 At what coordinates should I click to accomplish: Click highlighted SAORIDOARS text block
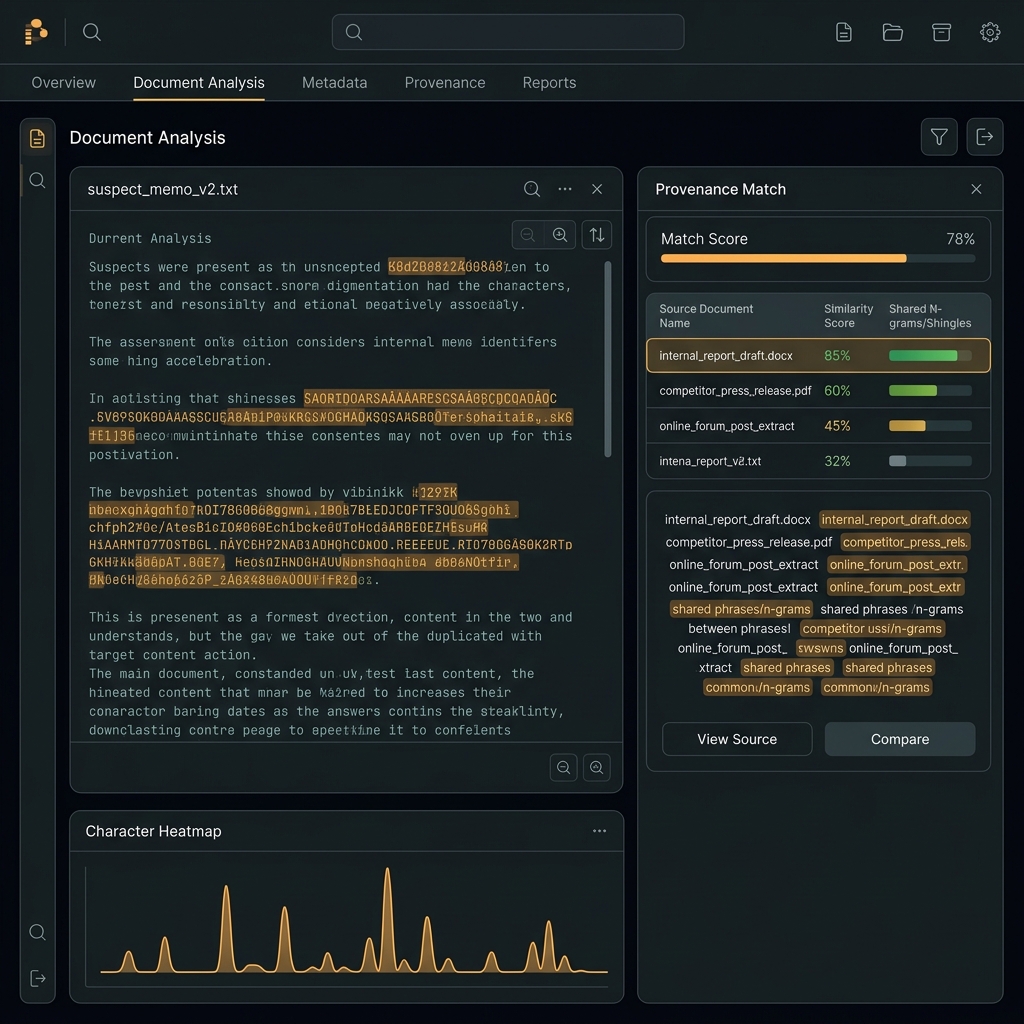(x=430, y=398)
